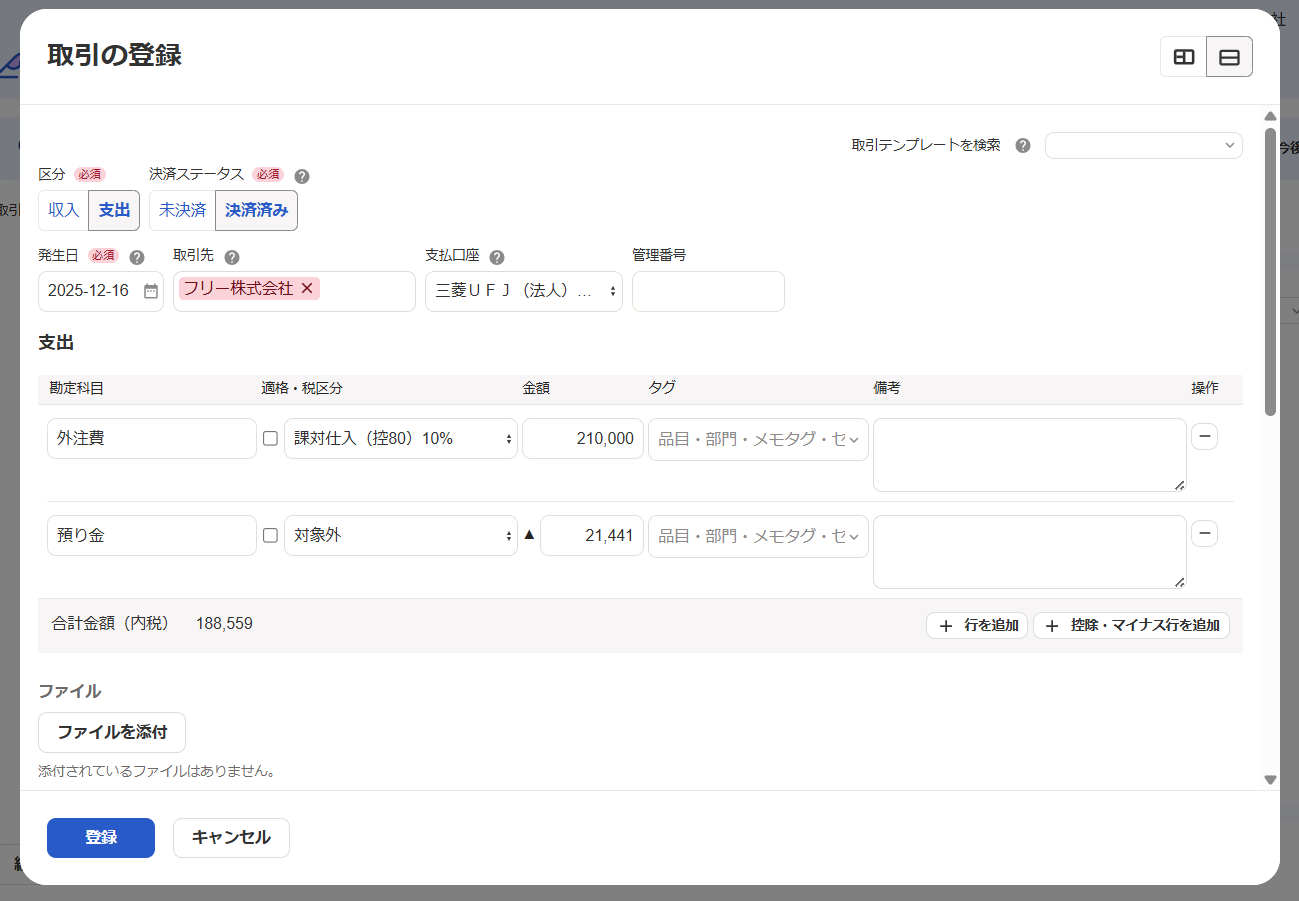Open help for 取引テンプレートを検索
Viewport: 1299px width, 901px height.
coord(1023,145)
